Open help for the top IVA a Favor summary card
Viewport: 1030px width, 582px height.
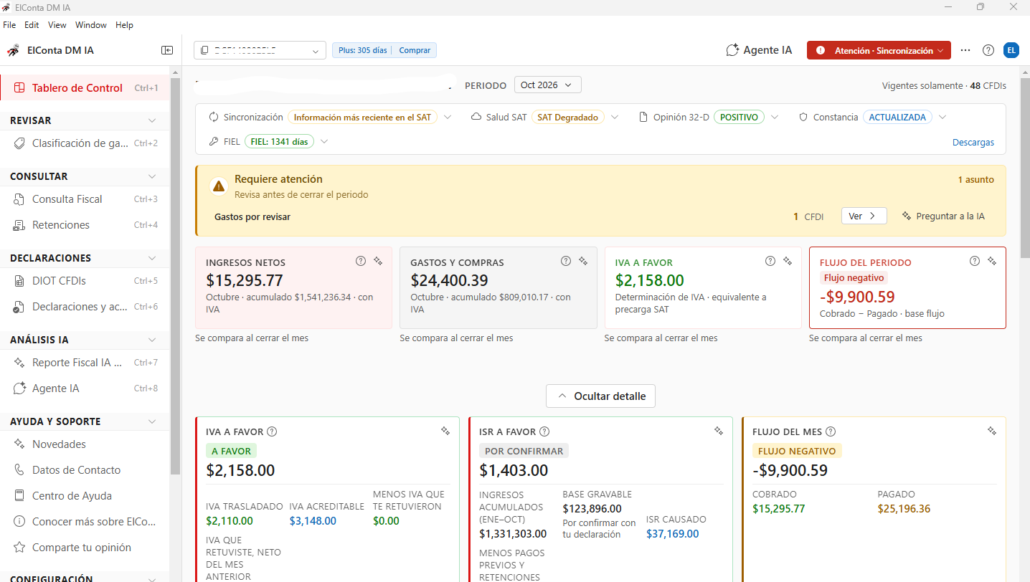[x=770, y=261]
